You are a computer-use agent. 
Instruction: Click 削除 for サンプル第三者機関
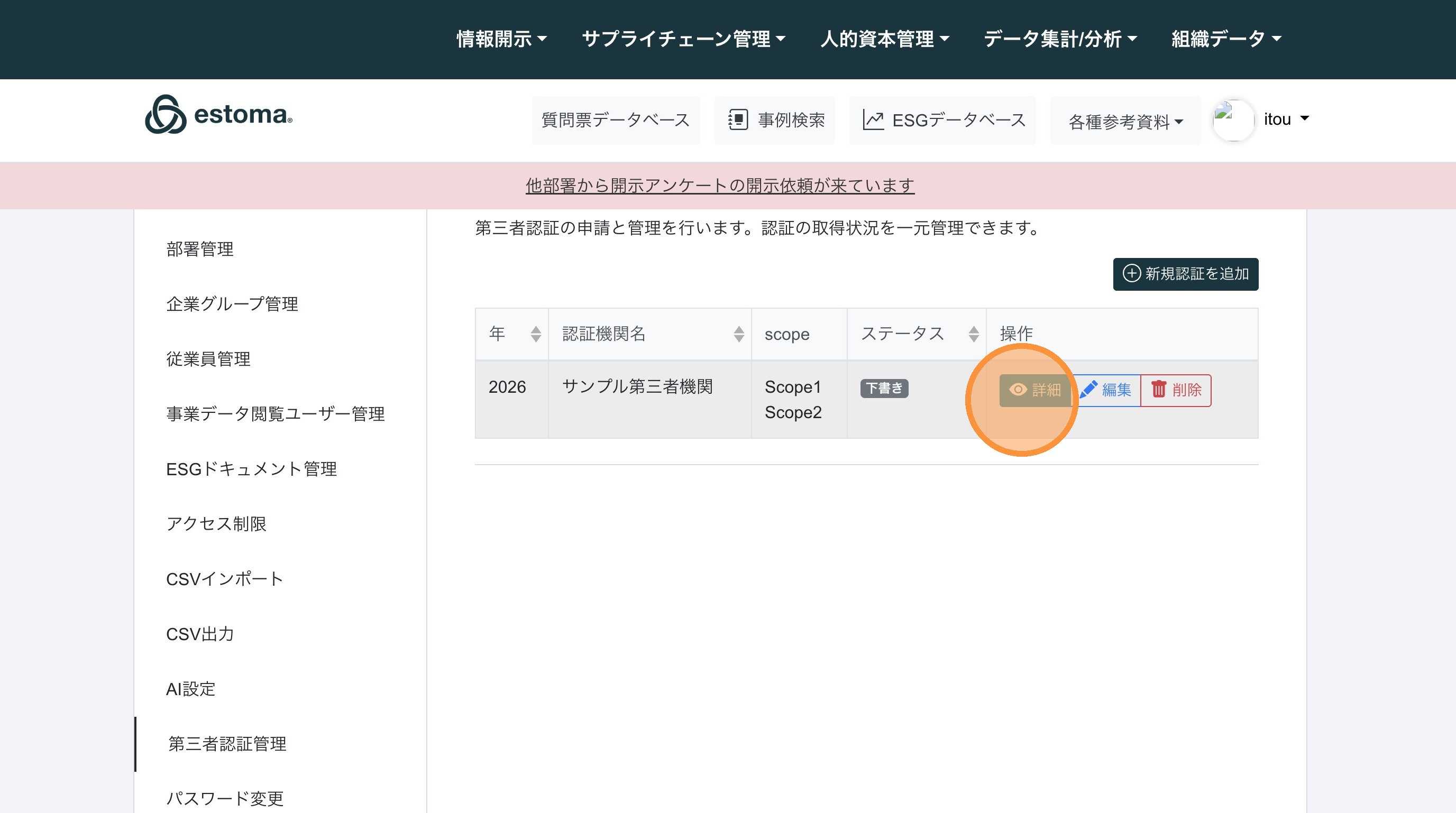click(x=1176, y=390)
